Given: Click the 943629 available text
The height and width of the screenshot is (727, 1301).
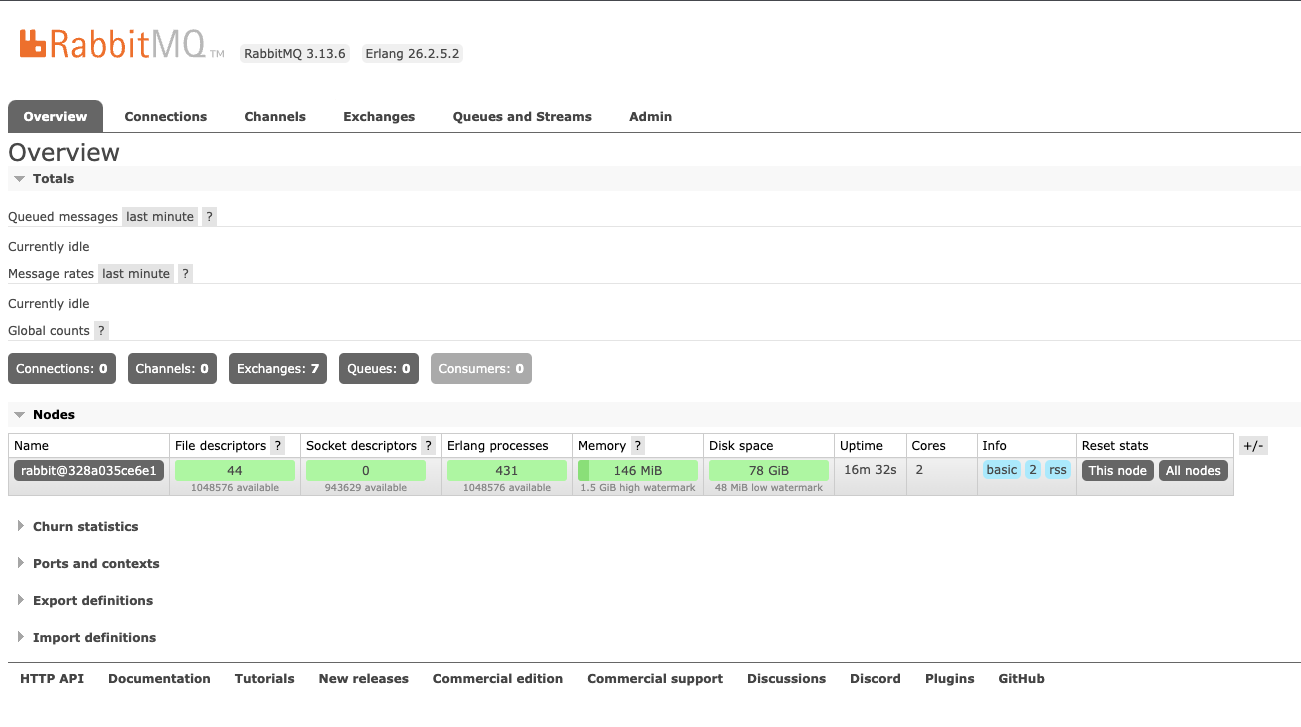Looking at the screenshot, I should click(366, 488).
